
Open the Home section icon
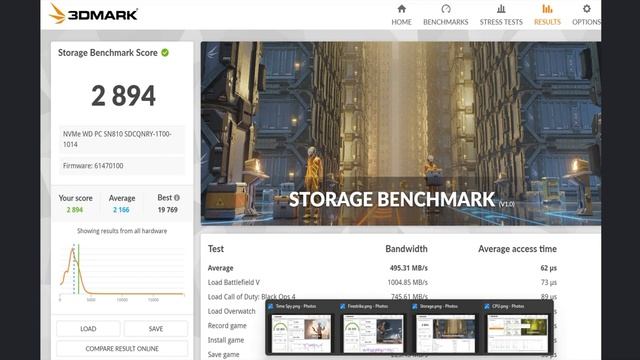pyautogui.click(x=402, y=9)
